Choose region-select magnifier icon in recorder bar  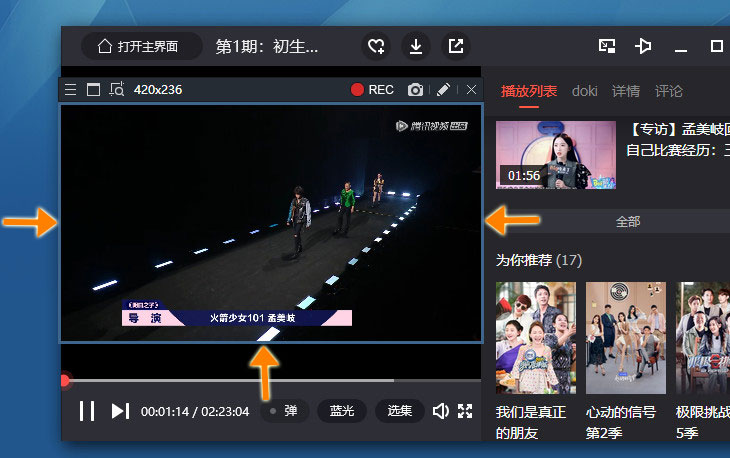[x=117, y=89]
